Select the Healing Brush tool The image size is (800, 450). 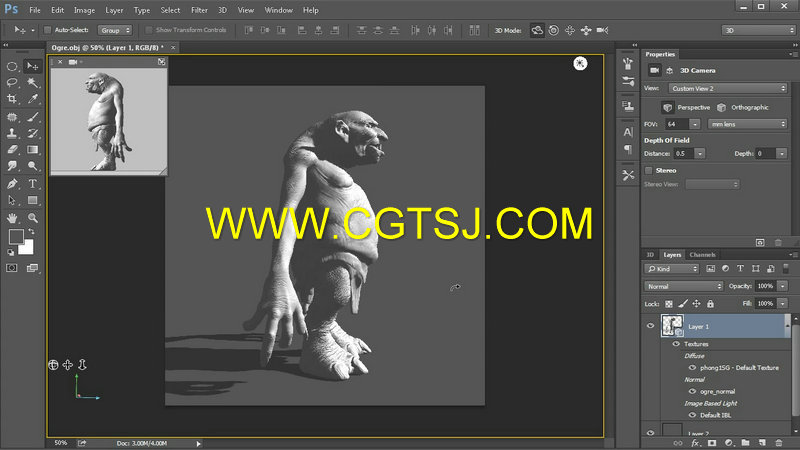12,117
